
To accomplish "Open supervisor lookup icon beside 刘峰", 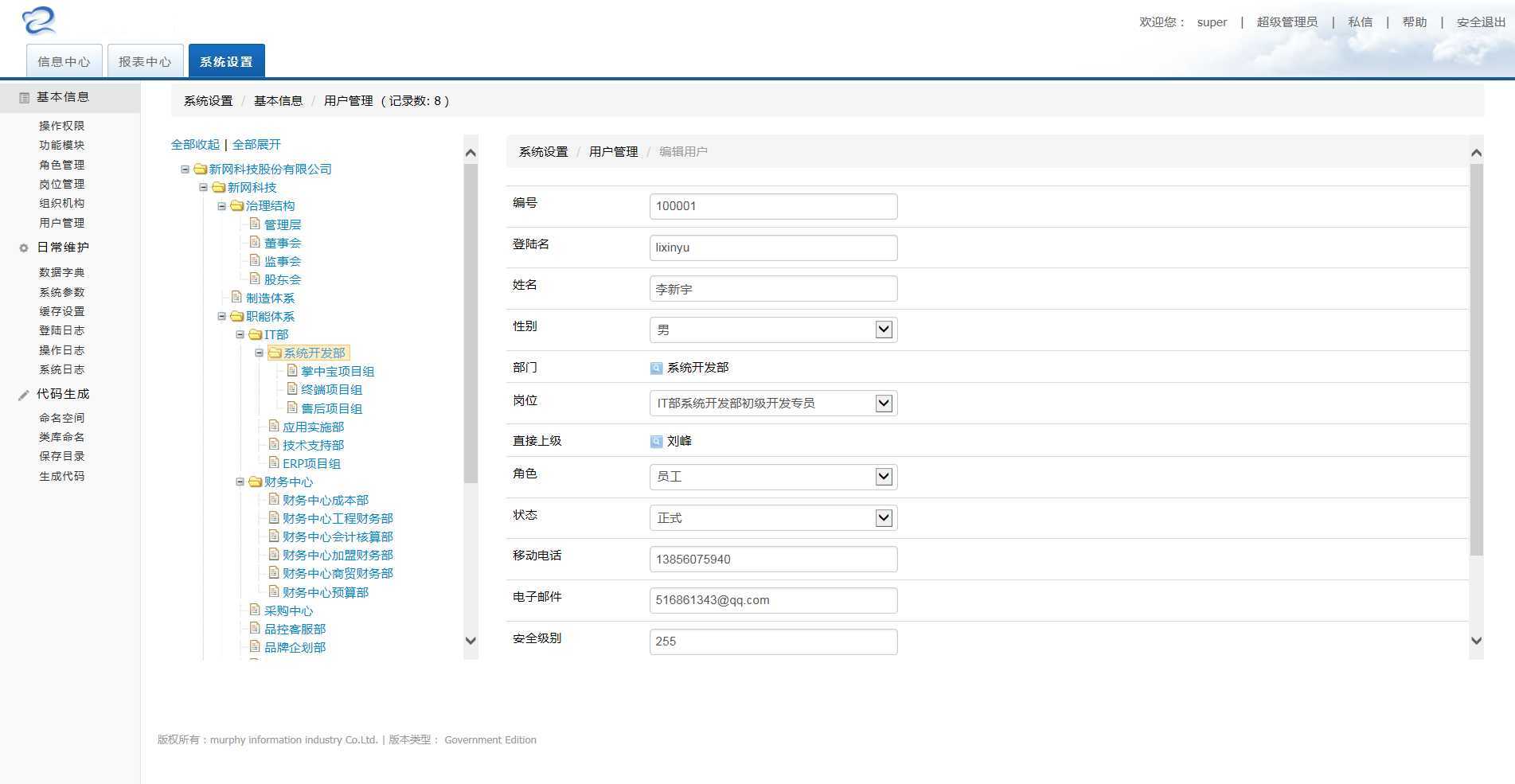I will coord(657,442).
